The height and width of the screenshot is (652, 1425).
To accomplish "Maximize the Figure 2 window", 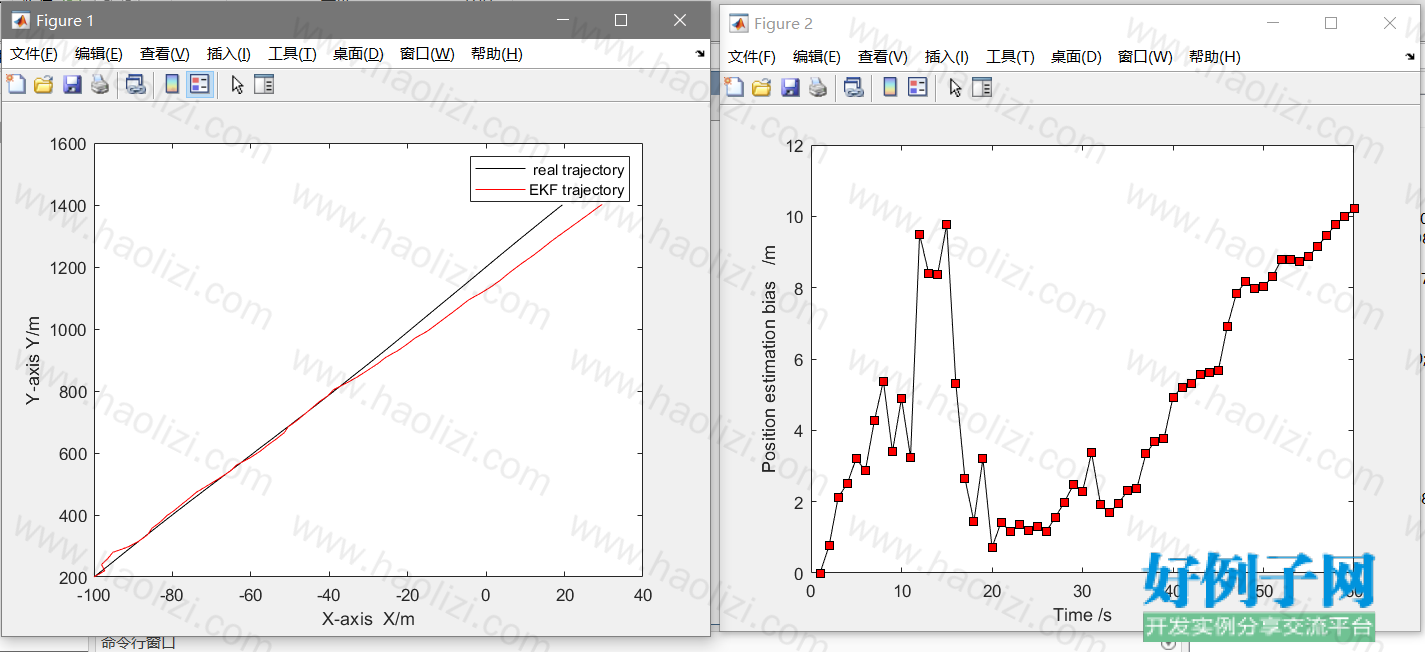I will (x=1331, y=23).
